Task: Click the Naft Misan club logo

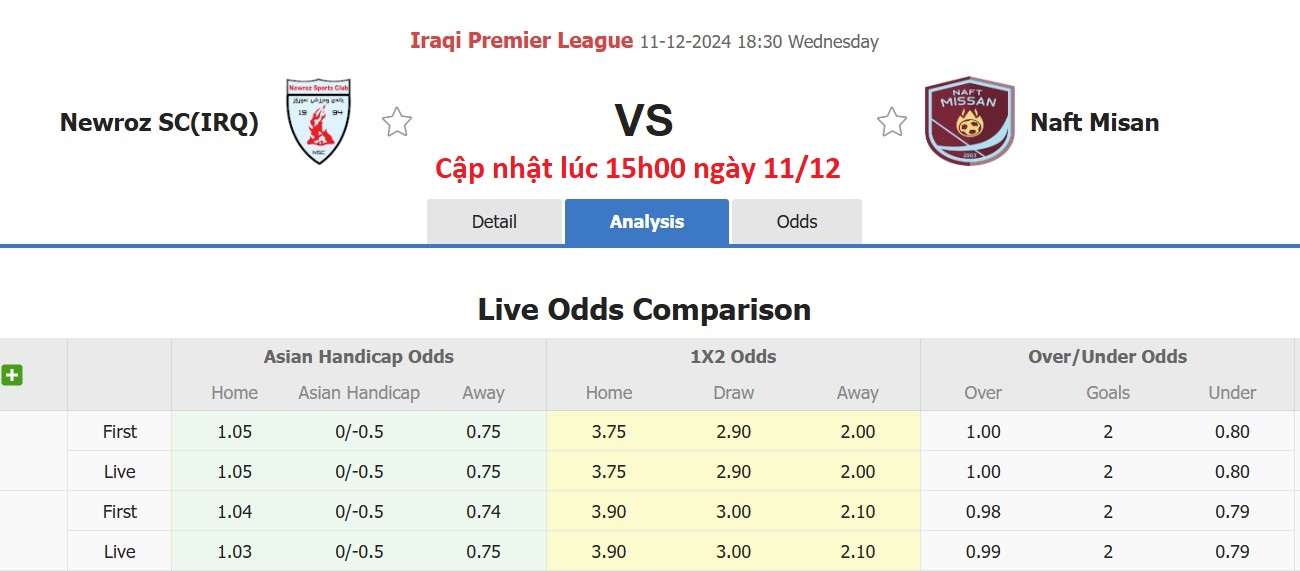Action: [969, 121]
